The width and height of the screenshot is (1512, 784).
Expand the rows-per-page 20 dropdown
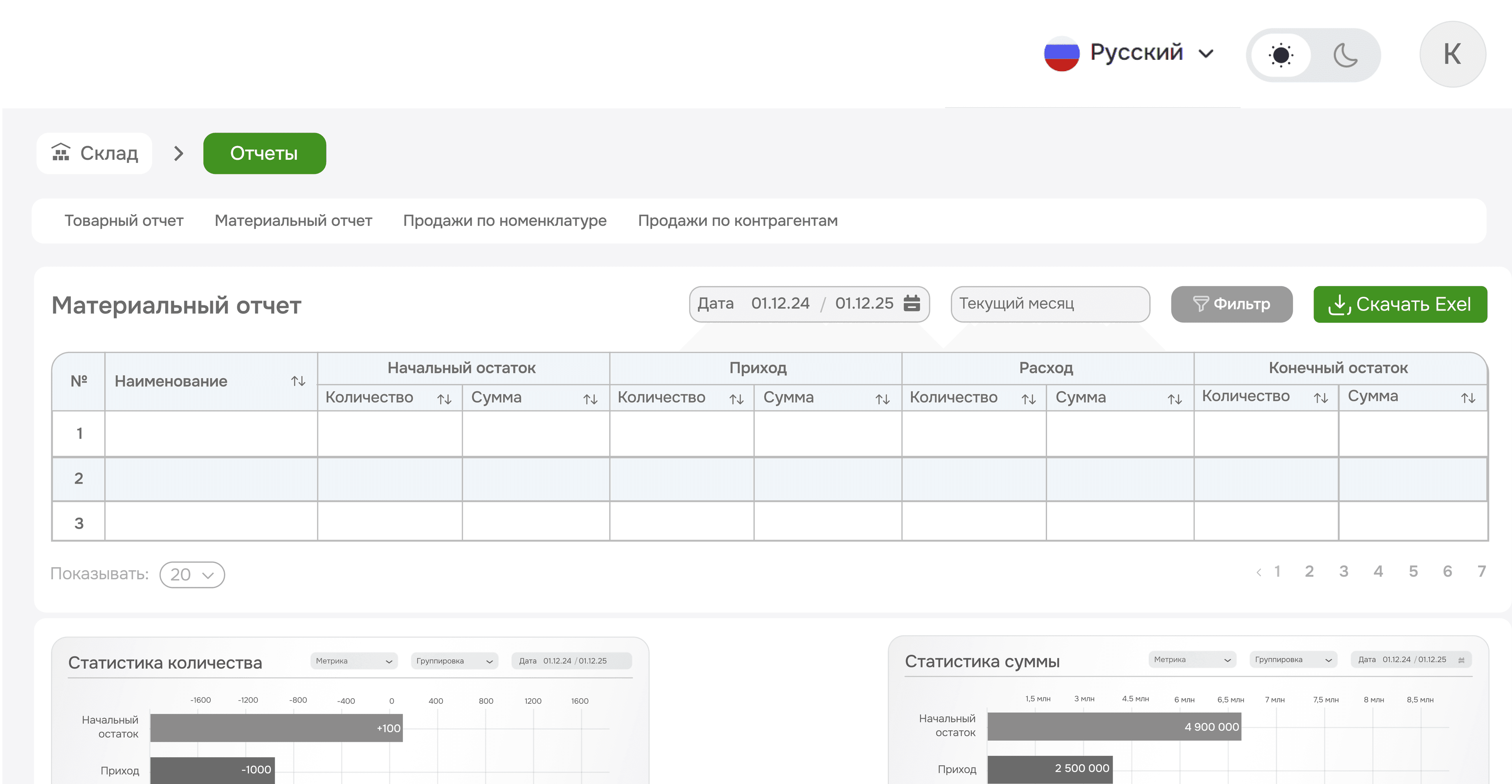[192, 575]
